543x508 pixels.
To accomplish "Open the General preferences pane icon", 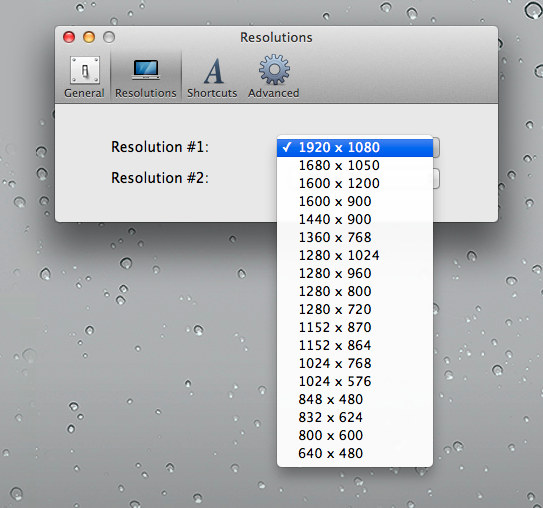I will [x=85, y=70].
